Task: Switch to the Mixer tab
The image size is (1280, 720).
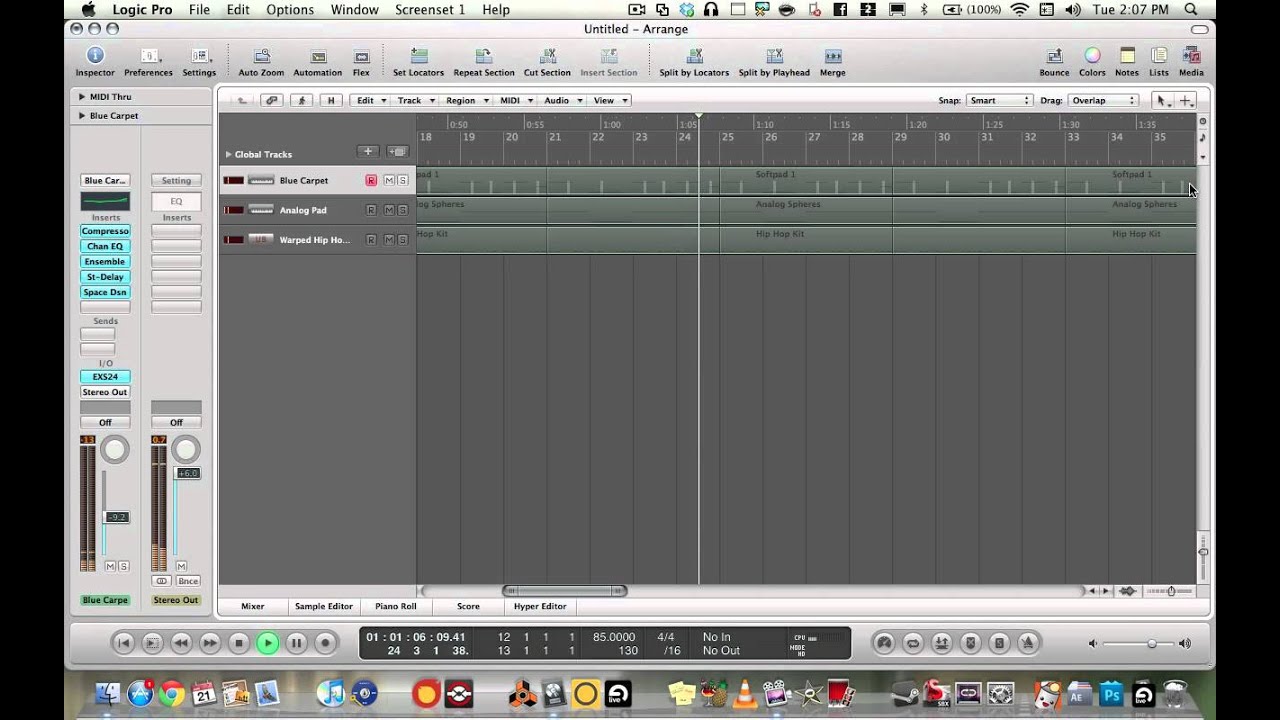Action: coord(253,606)
